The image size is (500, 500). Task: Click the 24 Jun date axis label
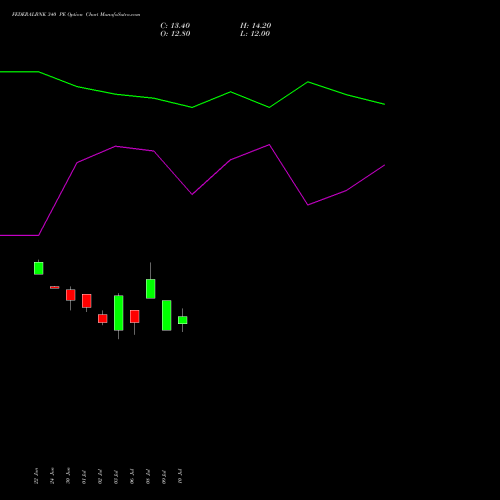point(52,476)
